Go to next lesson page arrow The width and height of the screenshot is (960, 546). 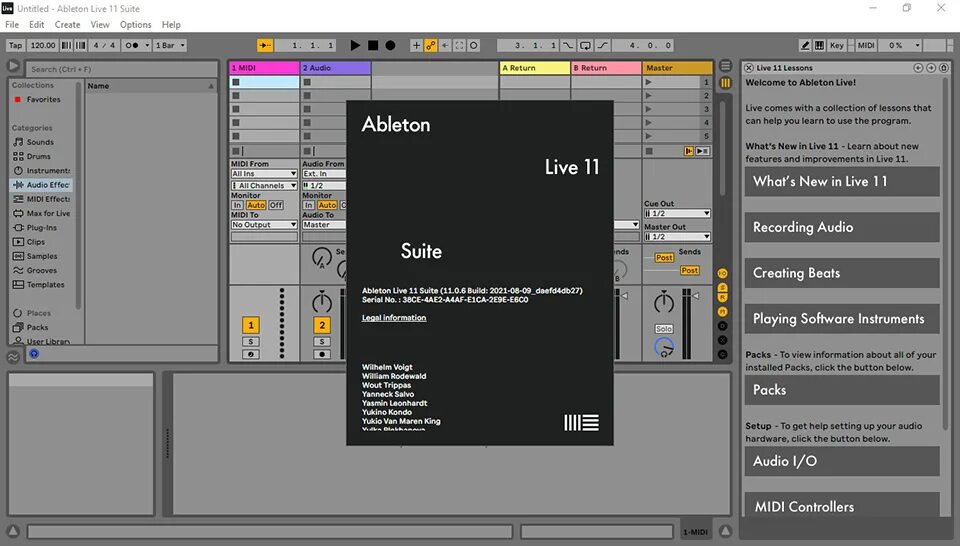point(931,68)
